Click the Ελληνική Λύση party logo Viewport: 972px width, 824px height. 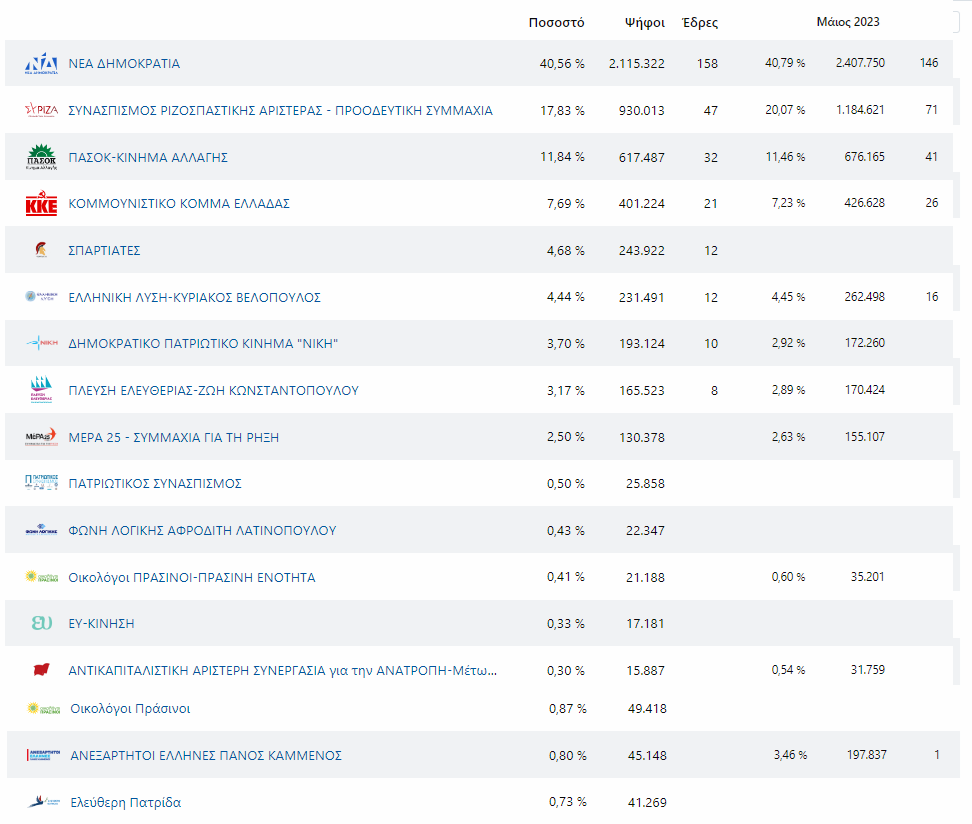[42, 296]
